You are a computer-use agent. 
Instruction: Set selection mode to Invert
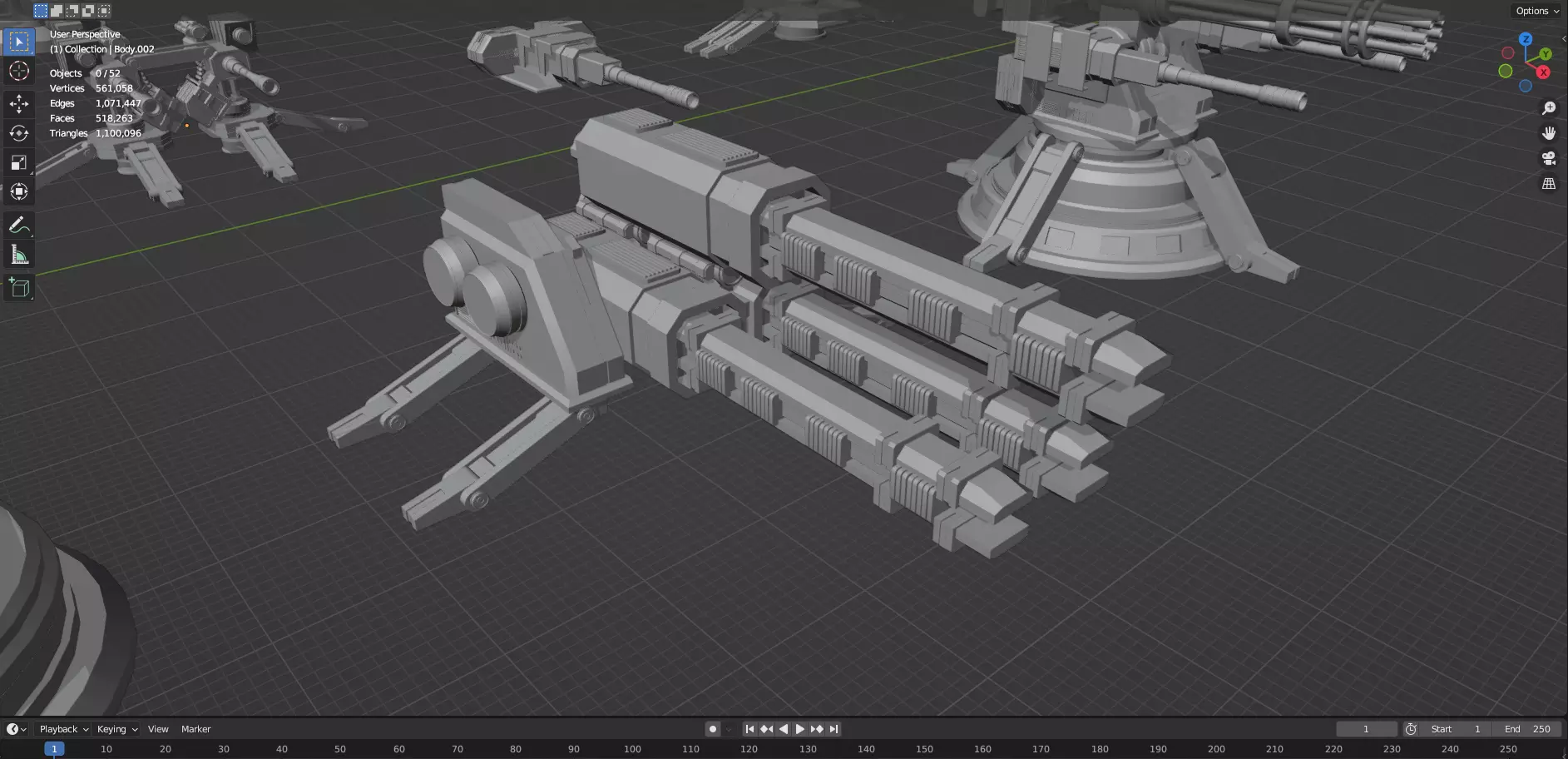pos(88,11)
